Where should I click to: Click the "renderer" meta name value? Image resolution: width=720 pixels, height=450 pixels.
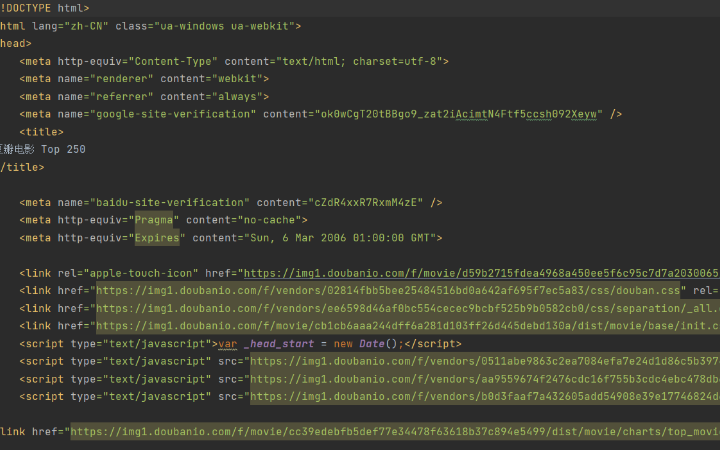pyautogui.click(x=121, y=79)
